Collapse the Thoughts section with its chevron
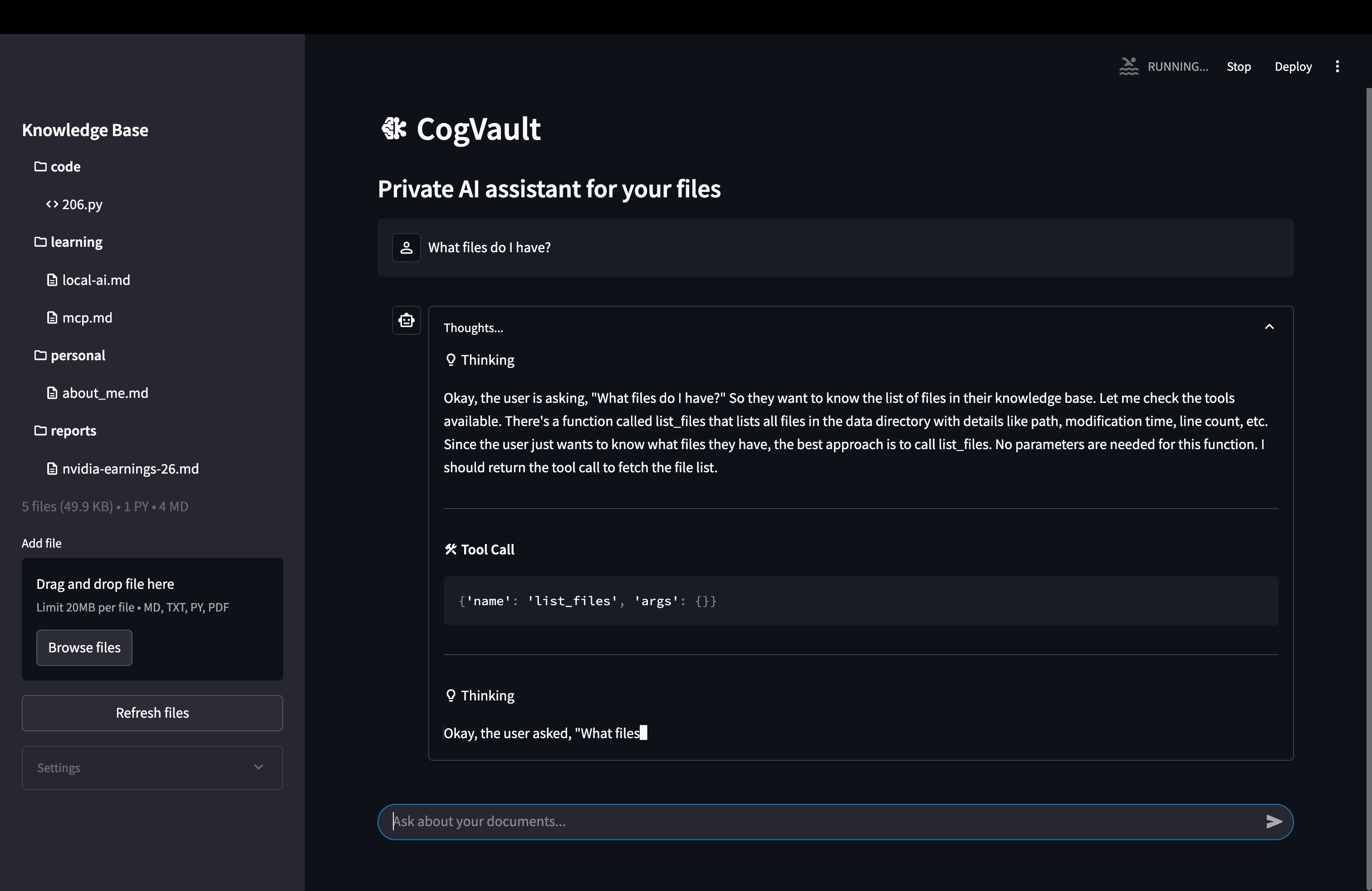Screen dimensions: 1372x891 [1269, 327]
